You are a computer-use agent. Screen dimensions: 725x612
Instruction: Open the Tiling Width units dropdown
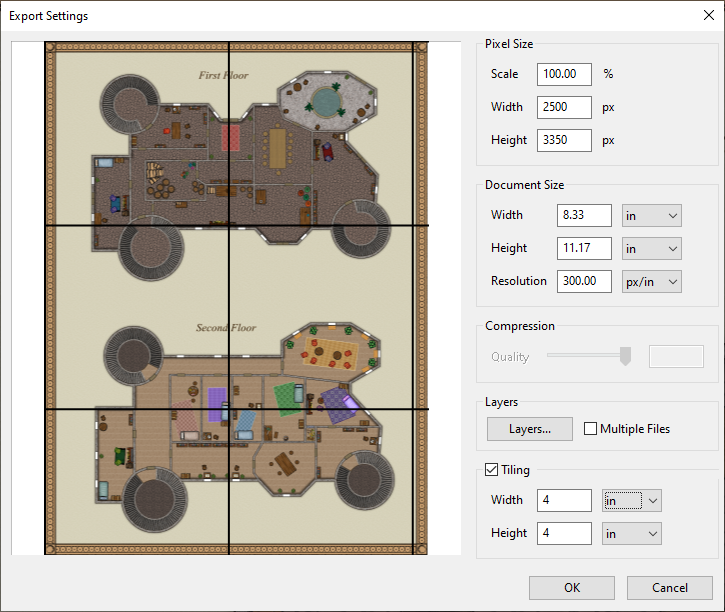(x=632, y=500)
